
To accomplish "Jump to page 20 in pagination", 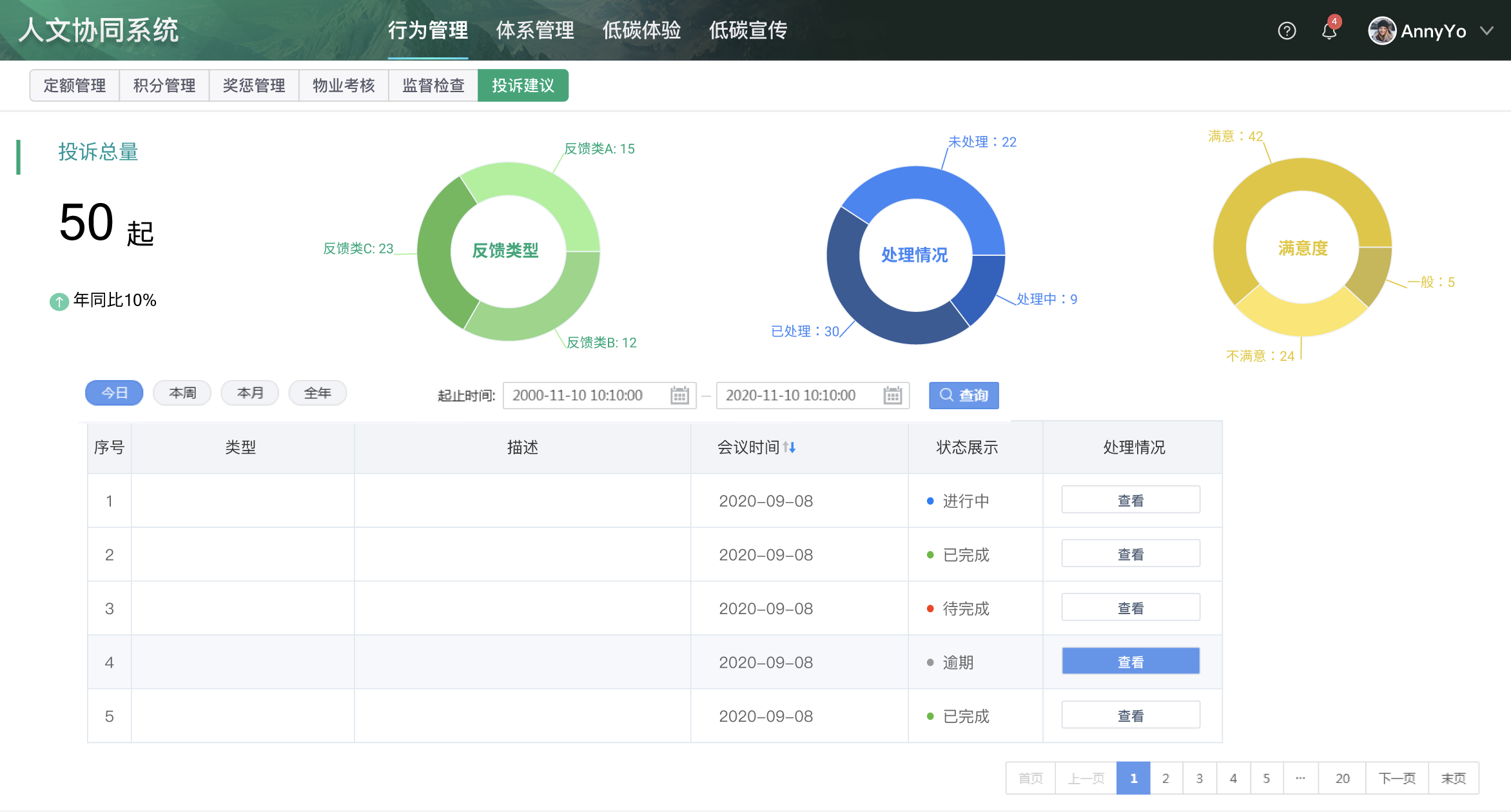I will (x=1342, y=778).
